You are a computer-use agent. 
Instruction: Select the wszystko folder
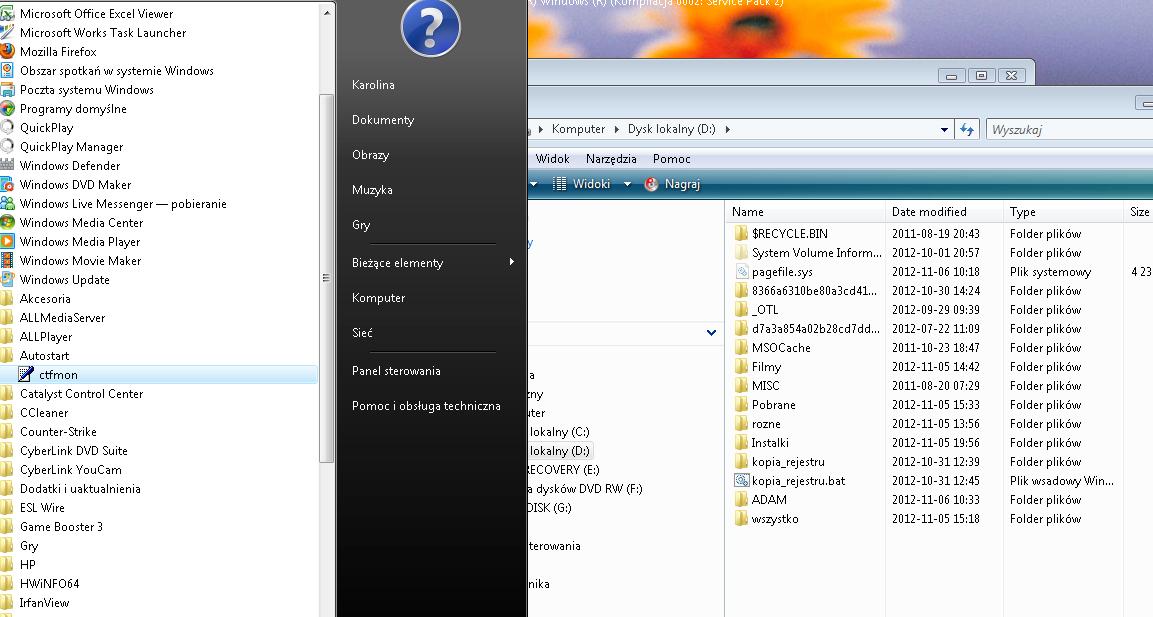point(775,518)
